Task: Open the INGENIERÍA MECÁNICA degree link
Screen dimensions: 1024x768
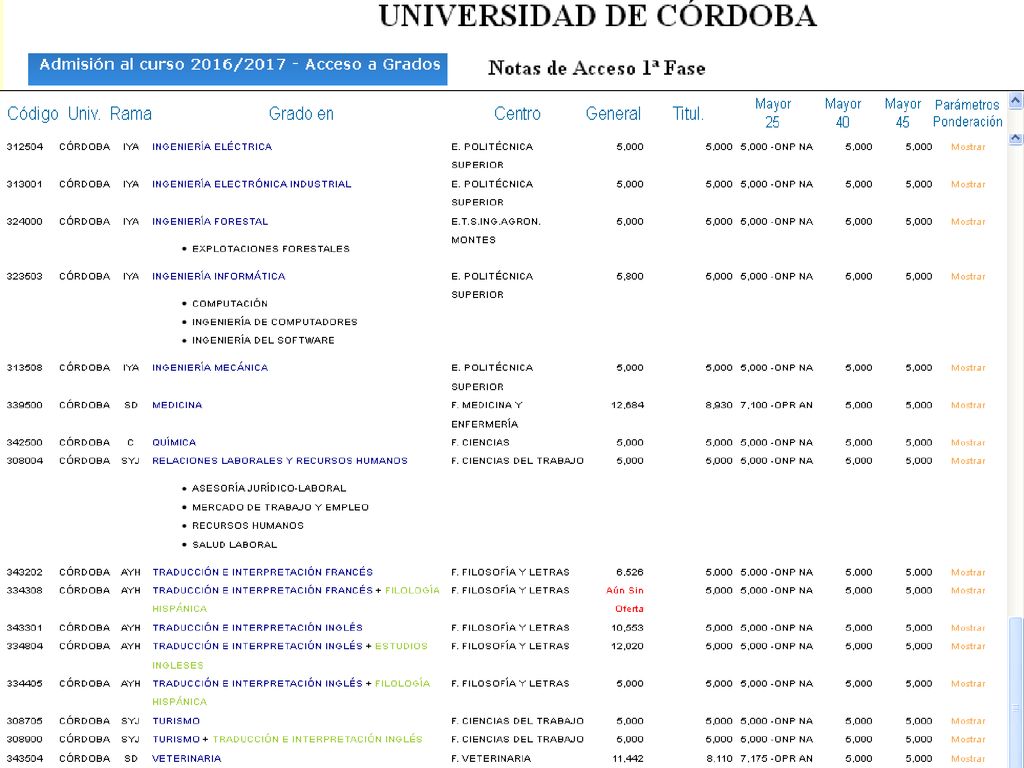Action: (210, 368)
